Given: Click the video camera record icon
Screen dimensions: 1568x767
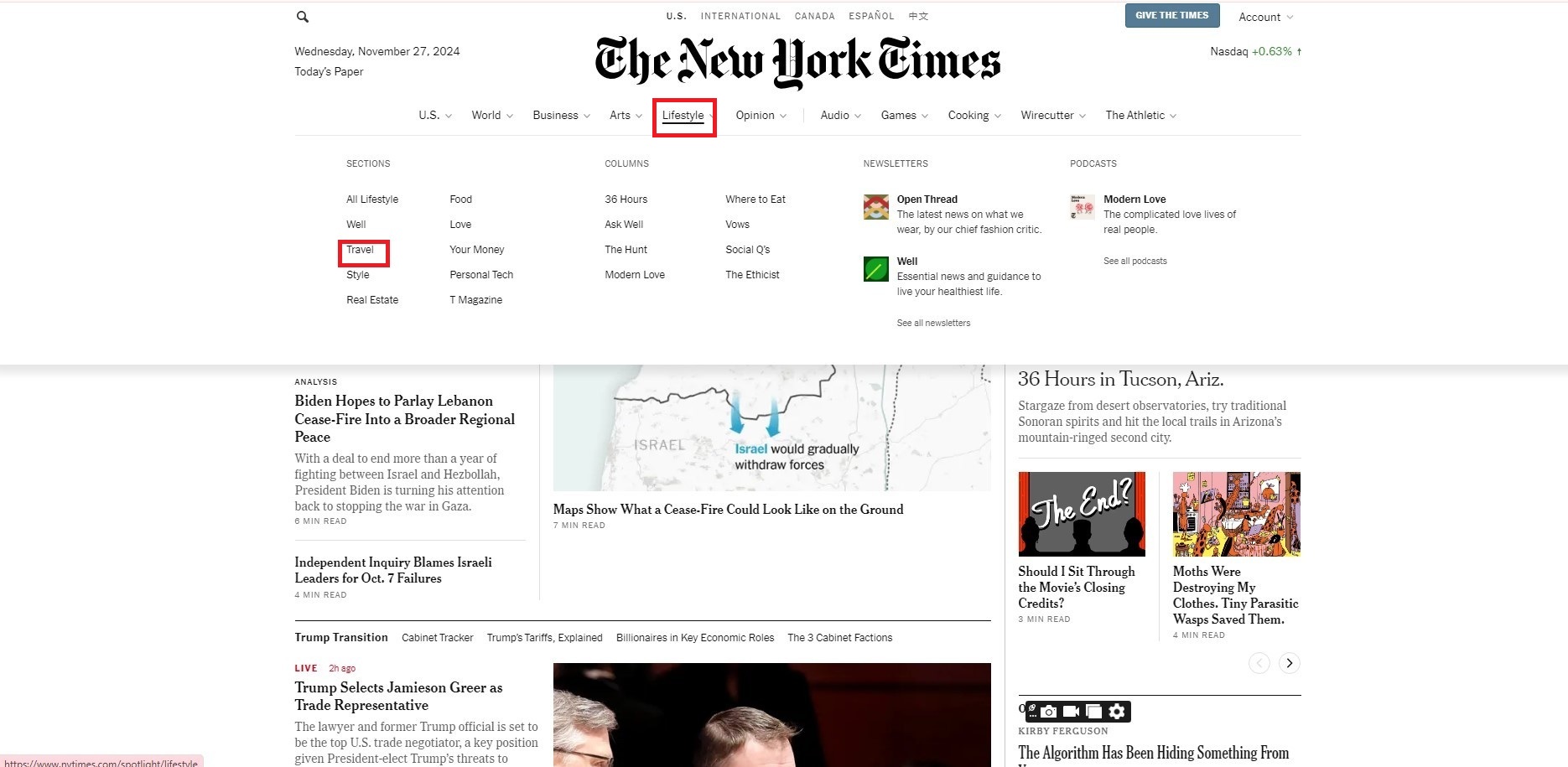Looking at the screenshot, I should coord(1071,712).
